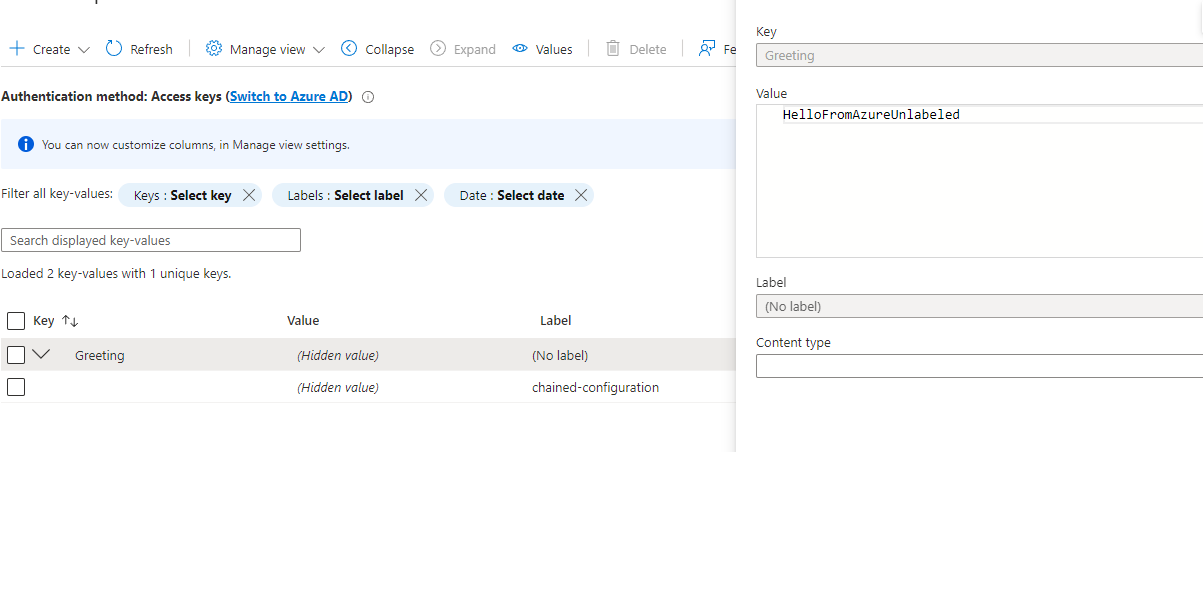Remove the Labels filter with its X
Image resolution: width=1203 pixels, height=600 pixels.
tap(420, 195)
